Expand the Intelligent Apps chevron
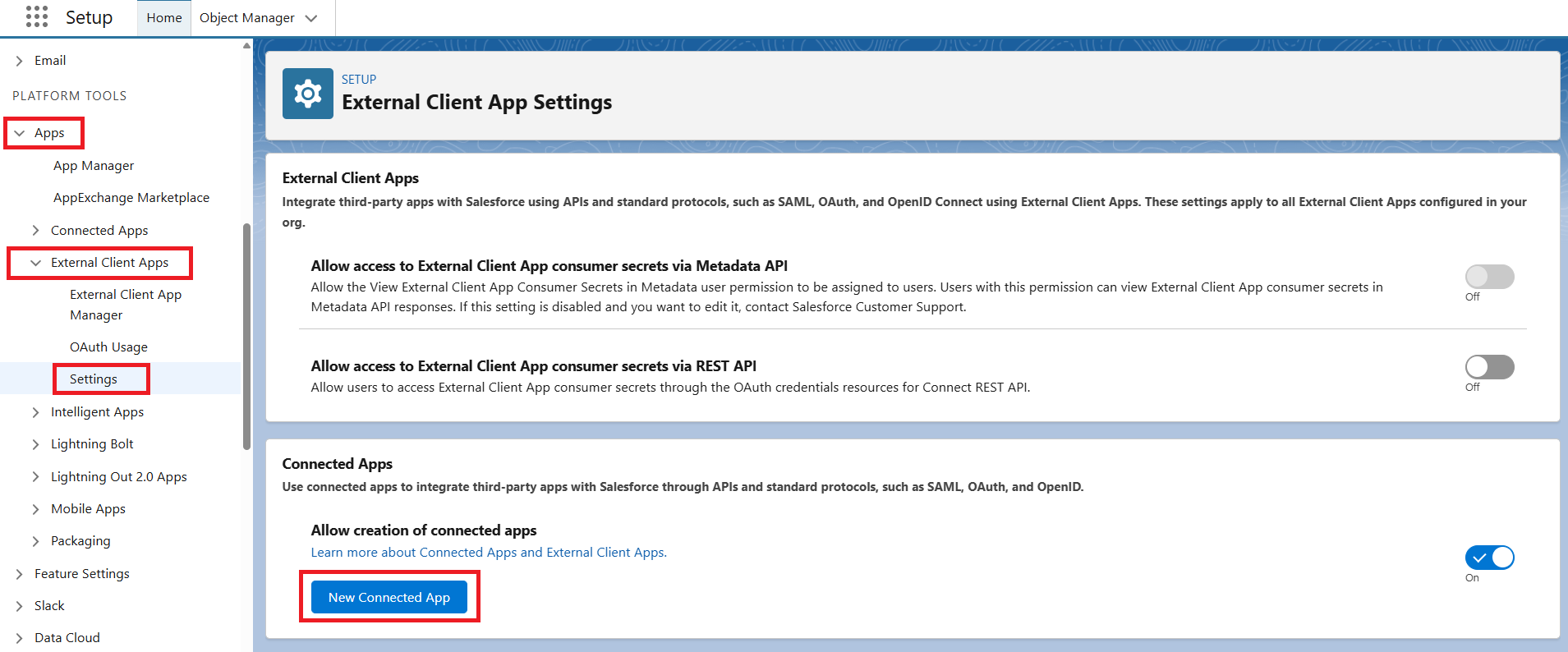The height and width of the screenshot is (652, 1568). tap(35, 412)
